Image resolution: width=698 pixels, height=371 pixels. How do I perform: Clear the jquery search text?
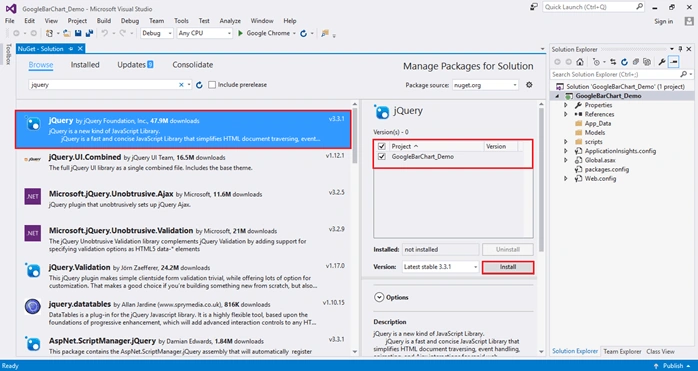click(181, 85)
